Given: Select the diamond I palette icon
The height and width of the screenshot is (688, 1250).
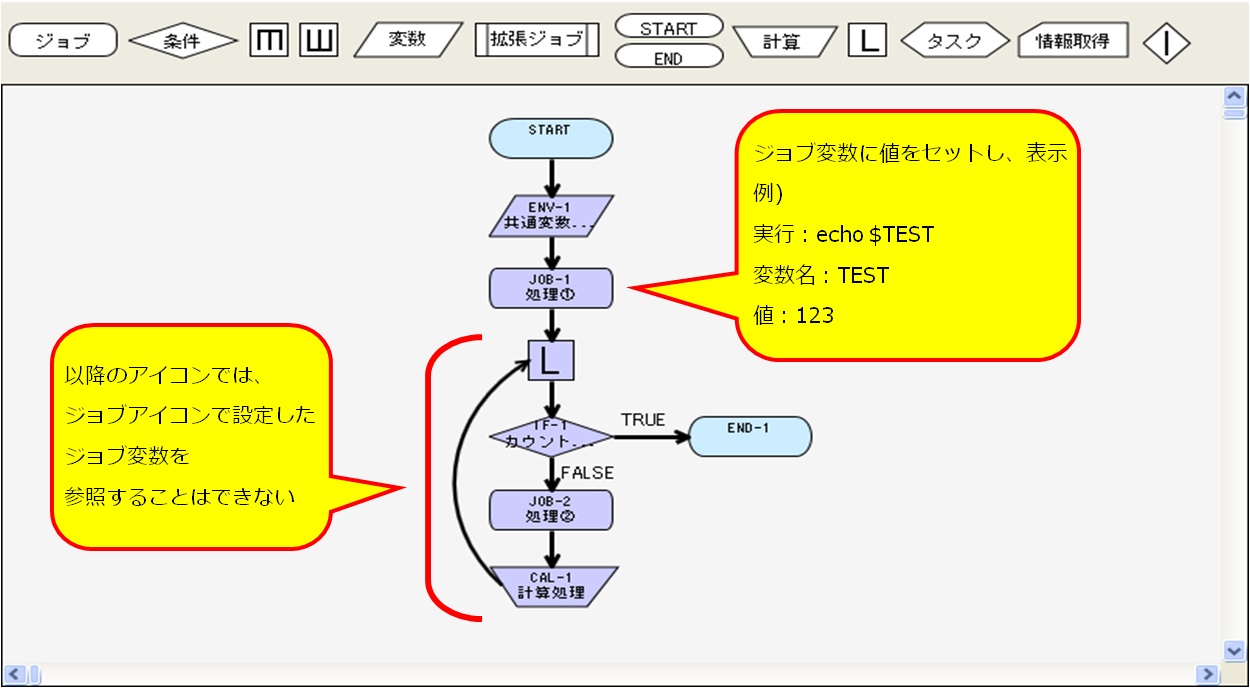Looking at the screenshot, I should click(1166, 44).
